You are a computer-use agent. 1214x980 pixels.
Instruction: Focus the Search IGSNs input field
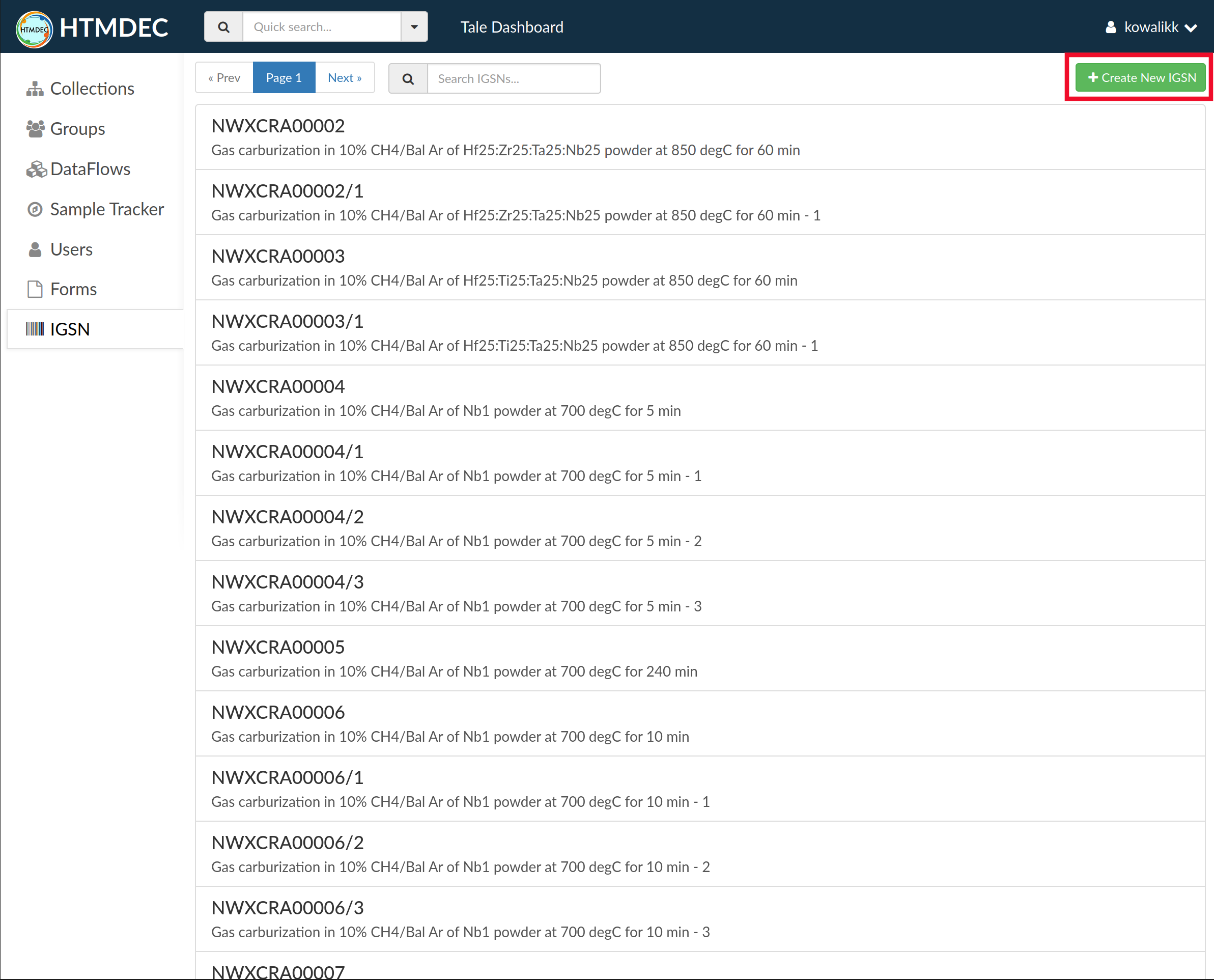513,78
